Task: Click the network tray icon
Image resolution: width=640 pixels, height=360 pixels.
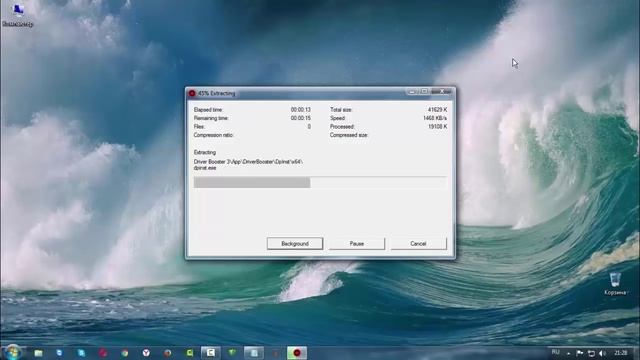Action: 591,353
